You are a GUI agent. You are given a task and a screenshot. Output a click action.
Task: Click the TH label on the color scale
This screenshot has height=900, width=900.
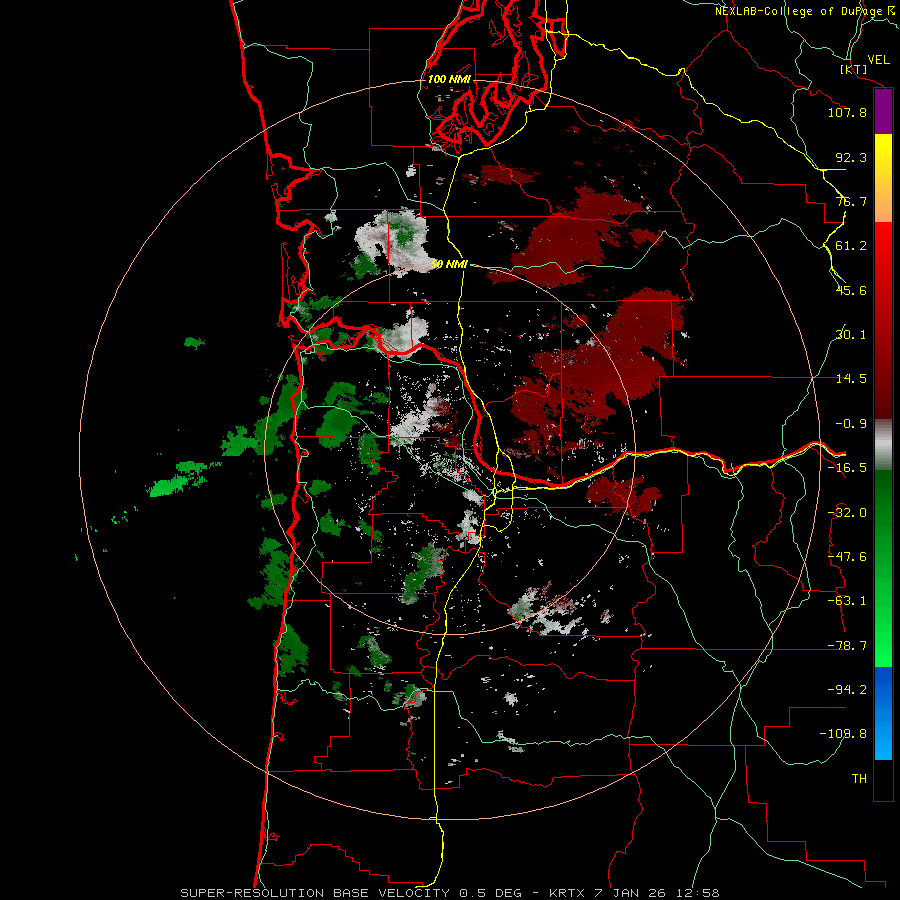click(859, 779)
